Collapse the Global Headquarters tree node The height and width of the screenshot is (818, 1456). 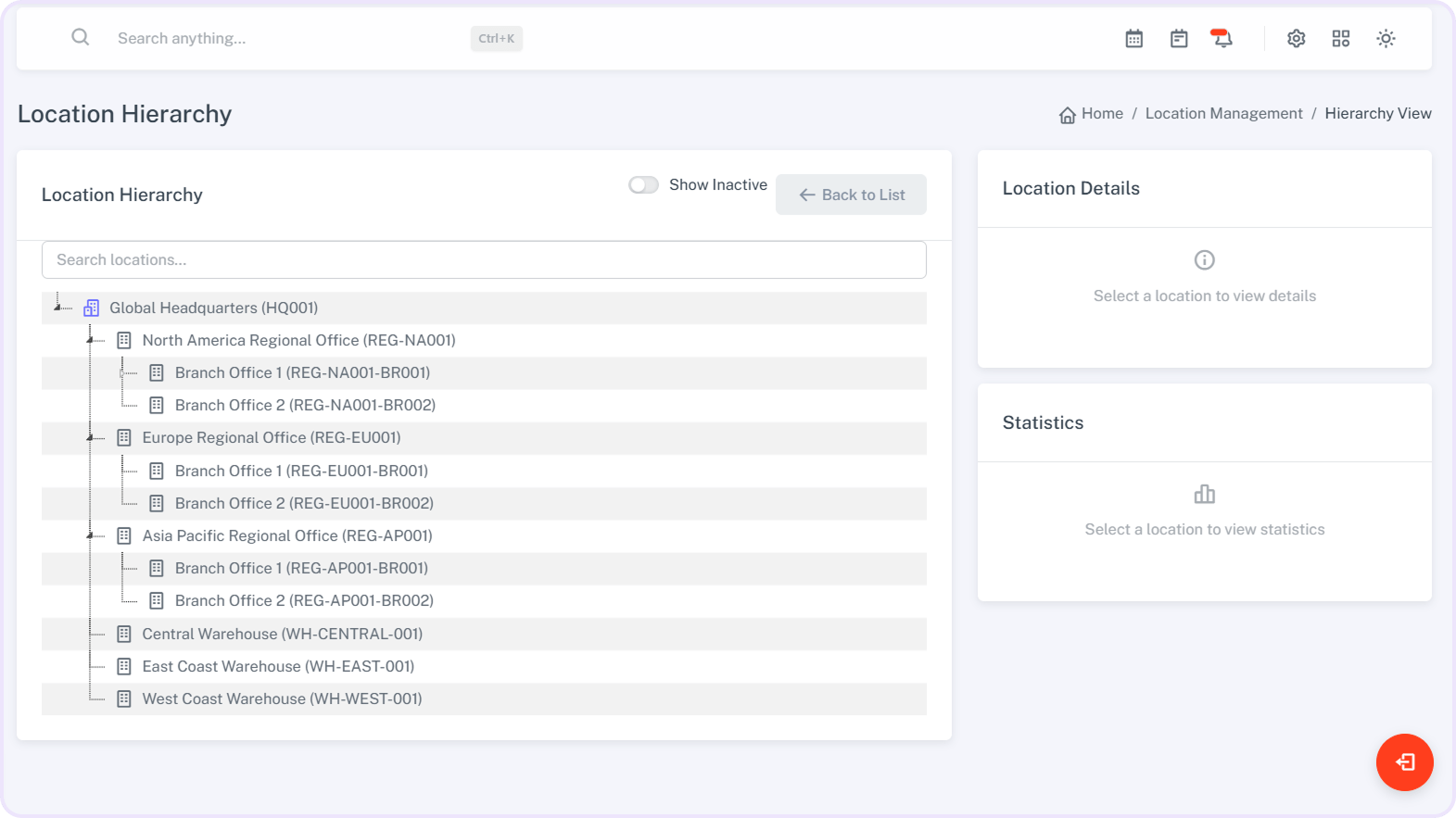[x=57, y=308]
